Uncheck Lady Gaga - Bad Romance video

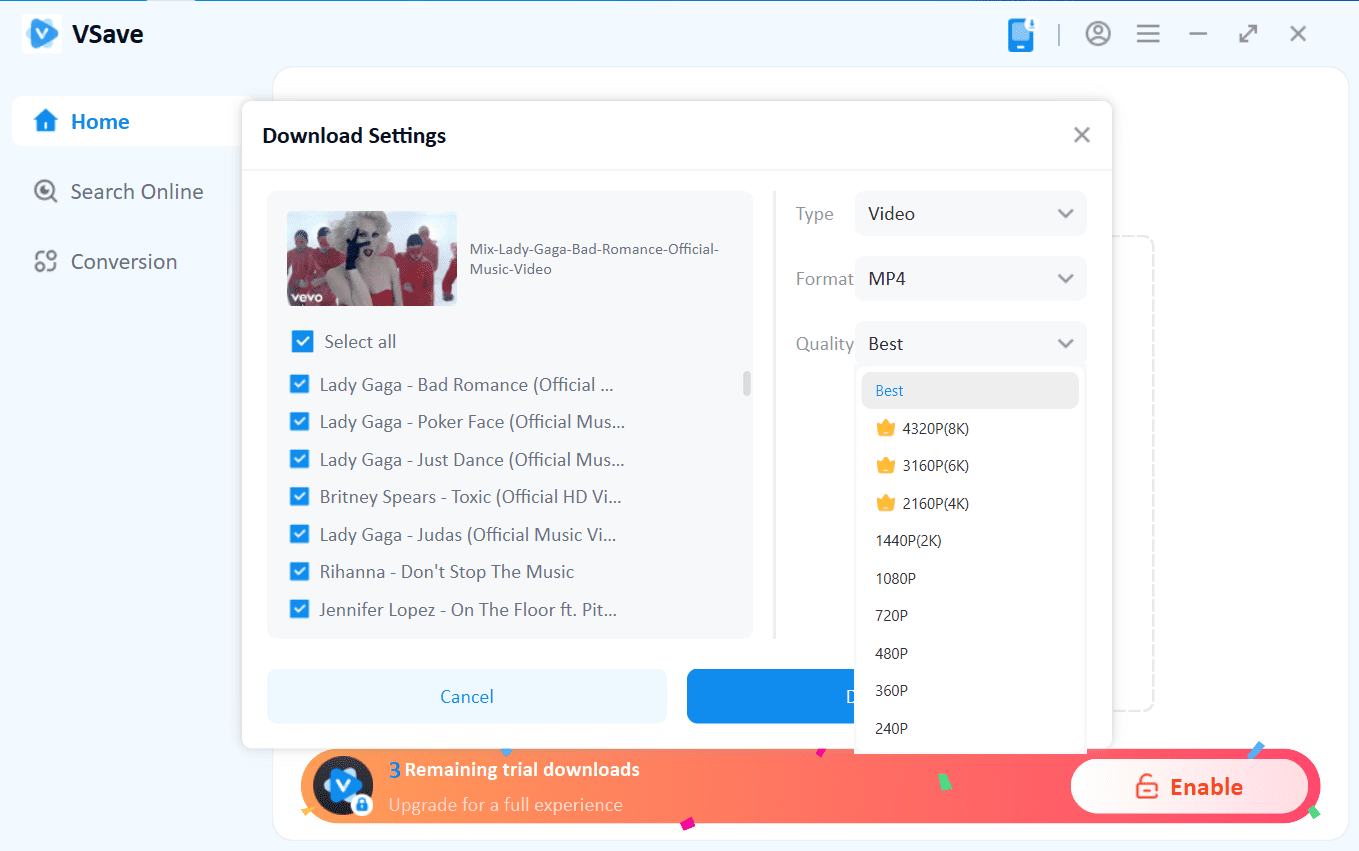pyautogui.click(x=299, y=385)
